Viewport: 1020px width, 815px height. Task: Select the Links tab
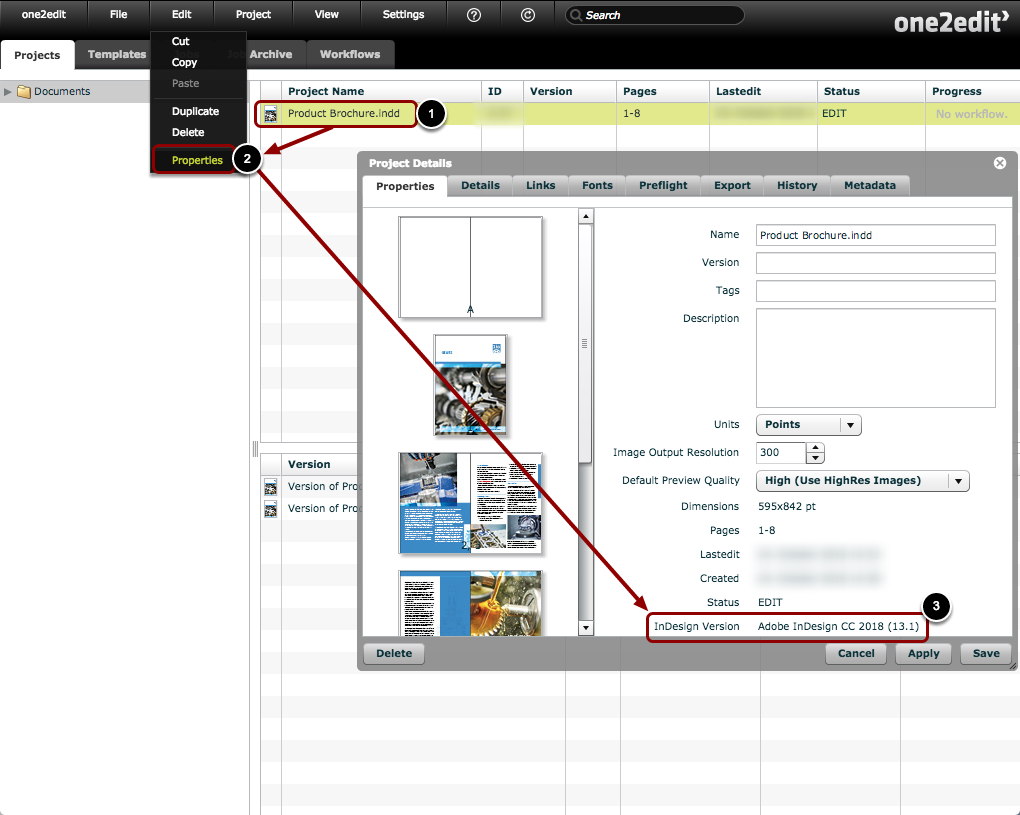pyautogui.click(x=541, y=185)
